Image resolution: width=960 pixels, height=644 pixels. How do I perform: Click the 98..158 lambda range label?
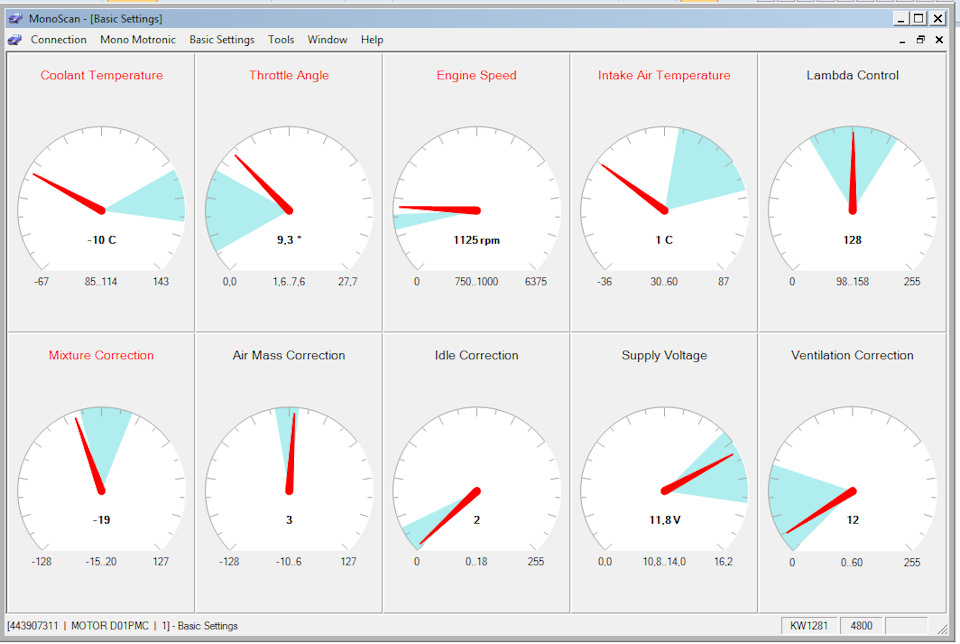tap(852, 282)
